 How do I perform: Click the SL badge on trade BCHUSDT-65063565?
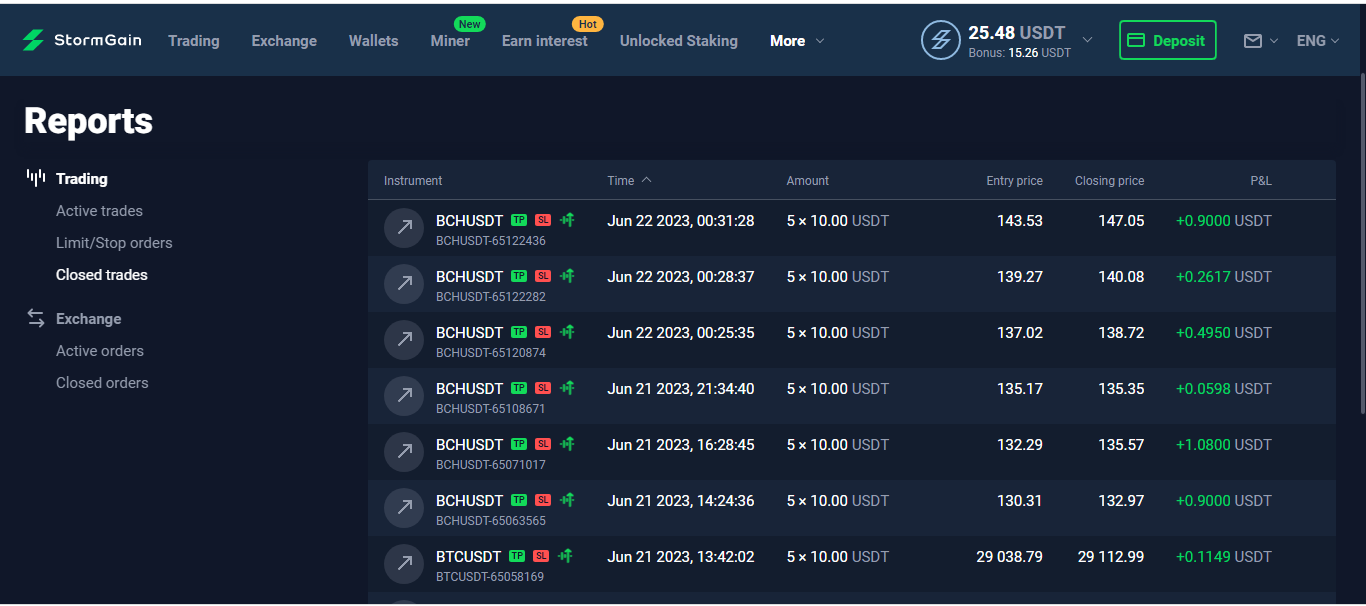543,500
